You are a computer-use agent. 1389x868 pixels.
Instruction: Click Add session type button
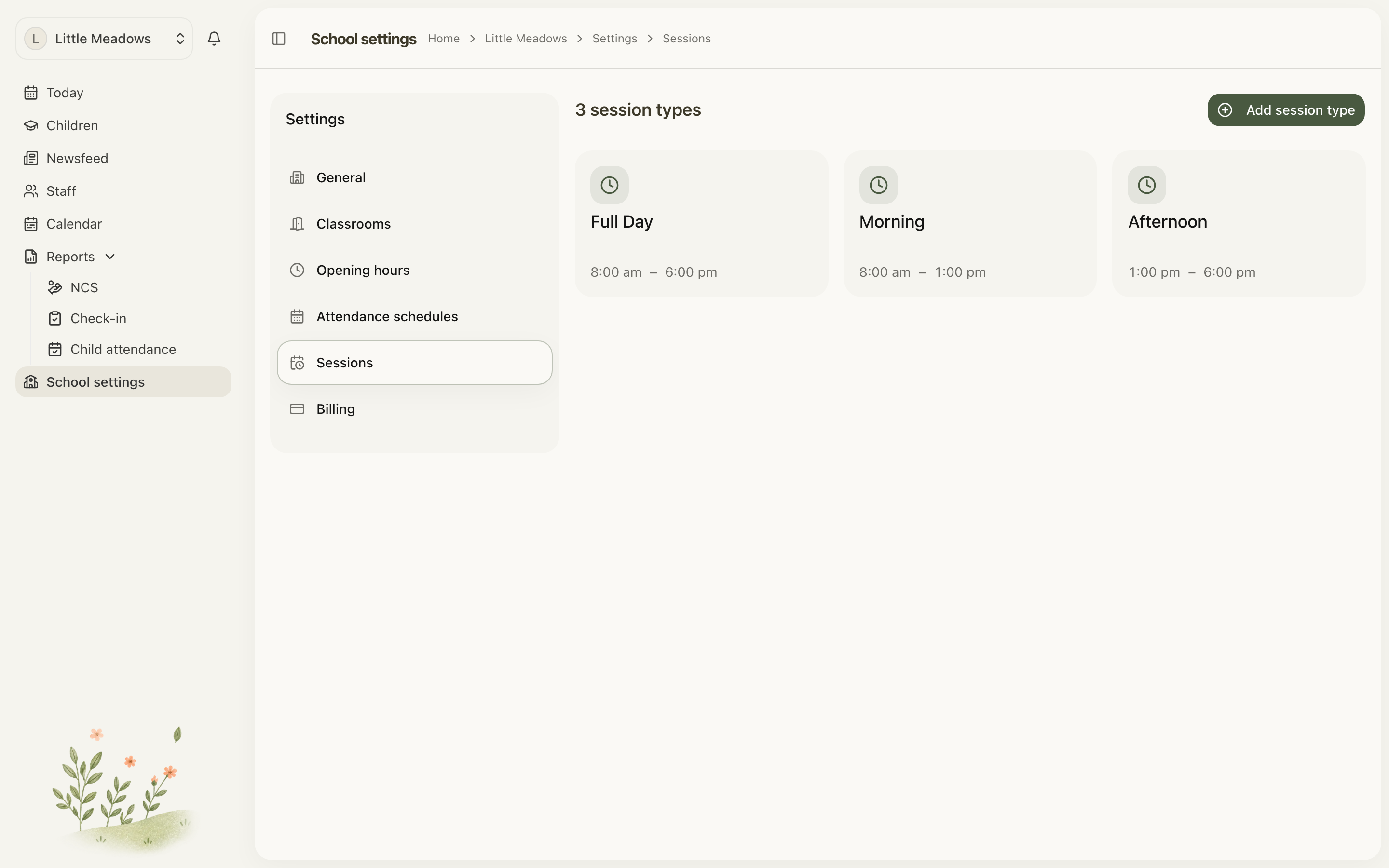[x=1286, y=109]
